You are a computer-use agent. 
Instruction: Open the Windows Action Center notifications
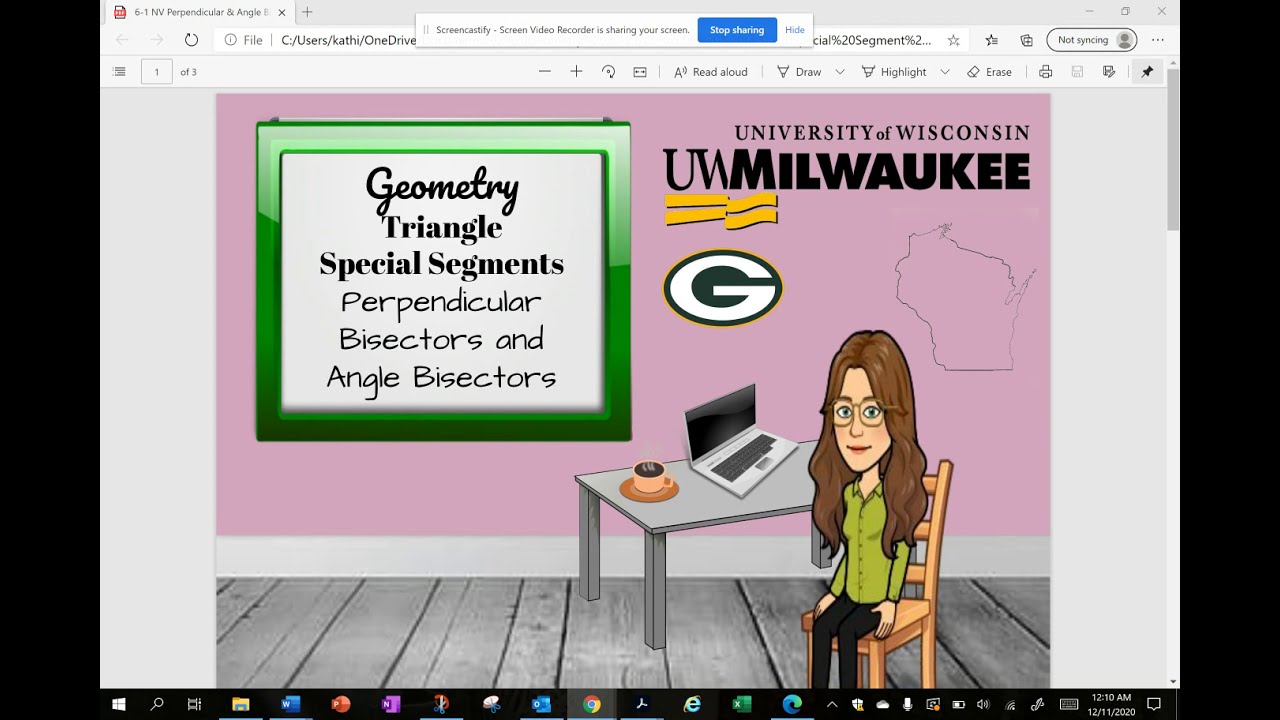coord(1154,704)
